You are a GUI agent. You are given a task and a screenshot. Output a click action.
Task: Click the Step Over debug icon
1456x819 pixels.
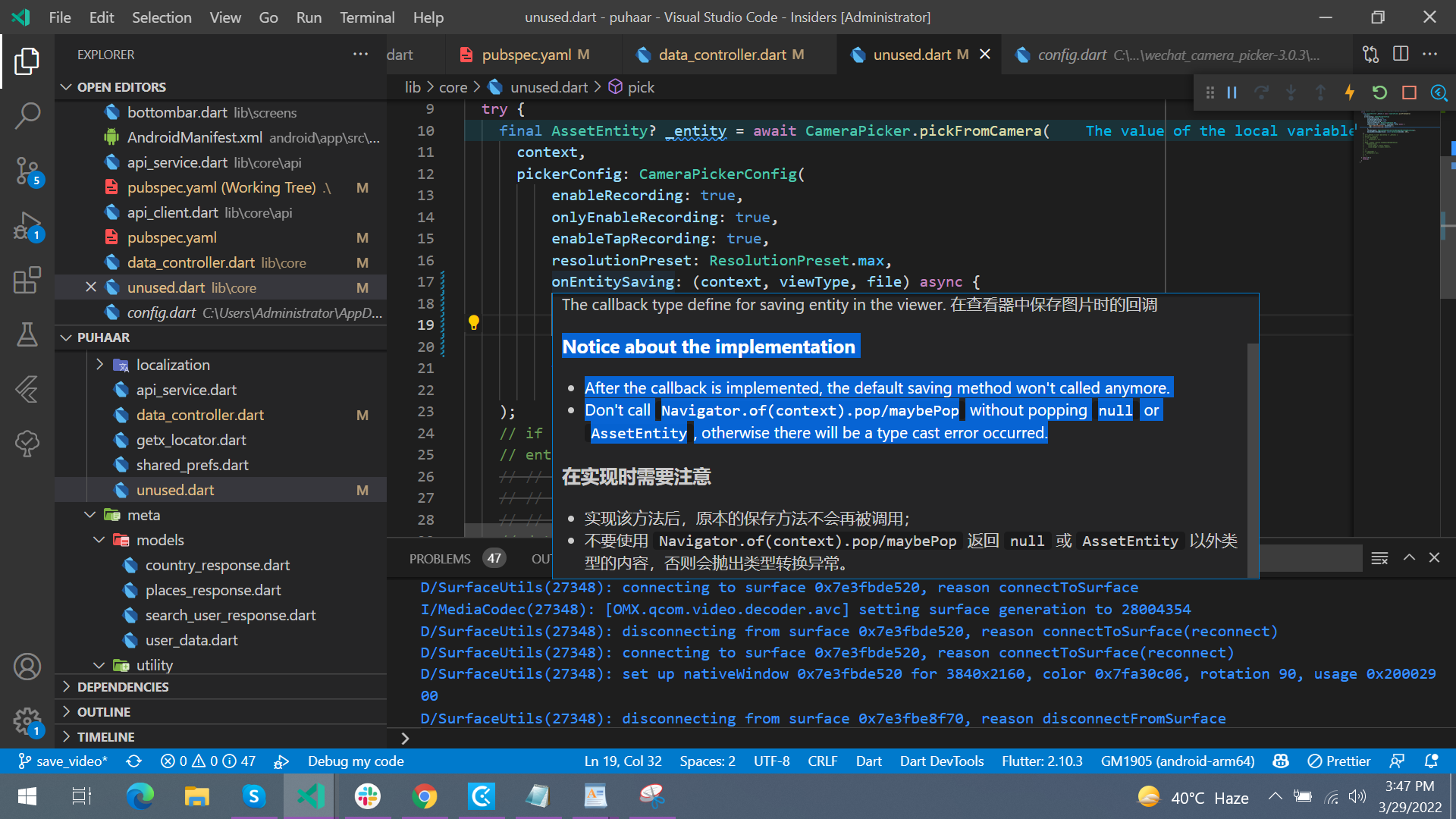coord(1261,92)
